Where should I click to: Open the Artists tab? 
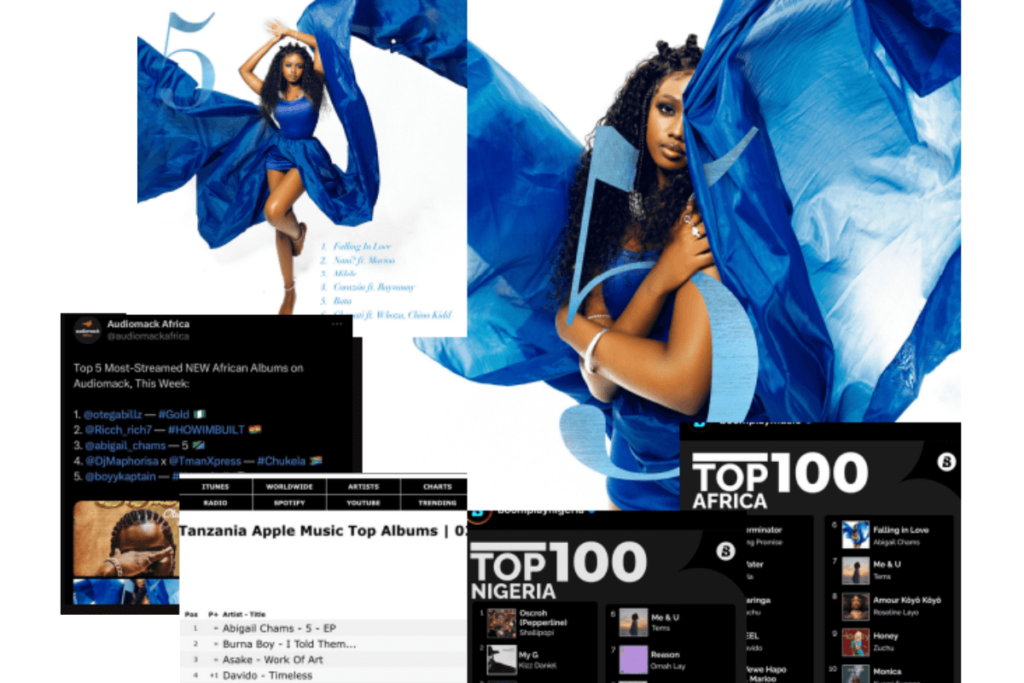click(363, 487)
